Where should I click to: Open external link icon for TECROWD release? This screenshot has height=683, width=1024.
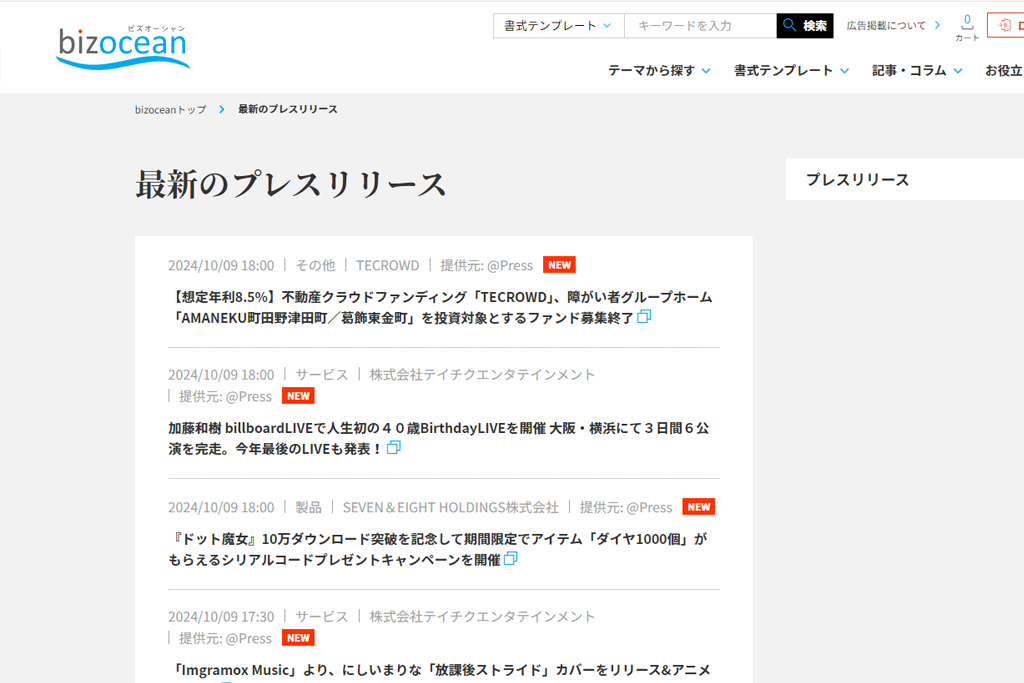[644, 317]
